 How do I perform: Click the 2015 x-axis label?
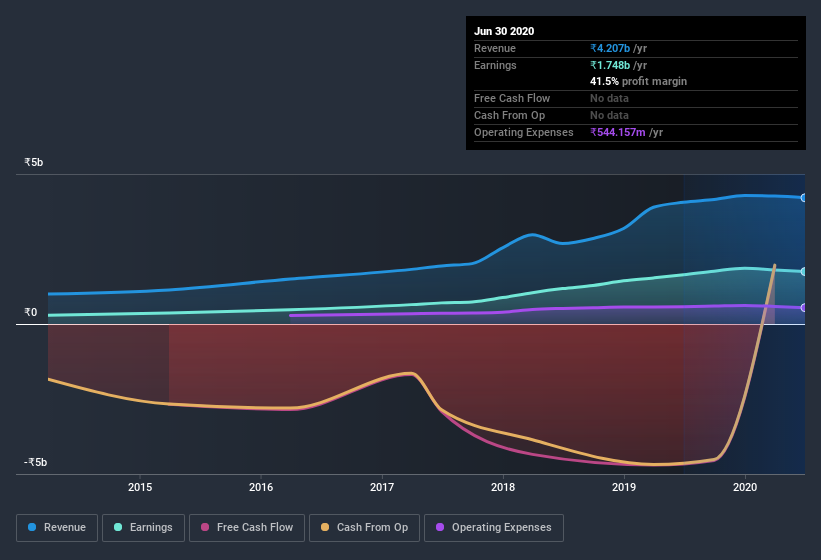tap(140, 487)
